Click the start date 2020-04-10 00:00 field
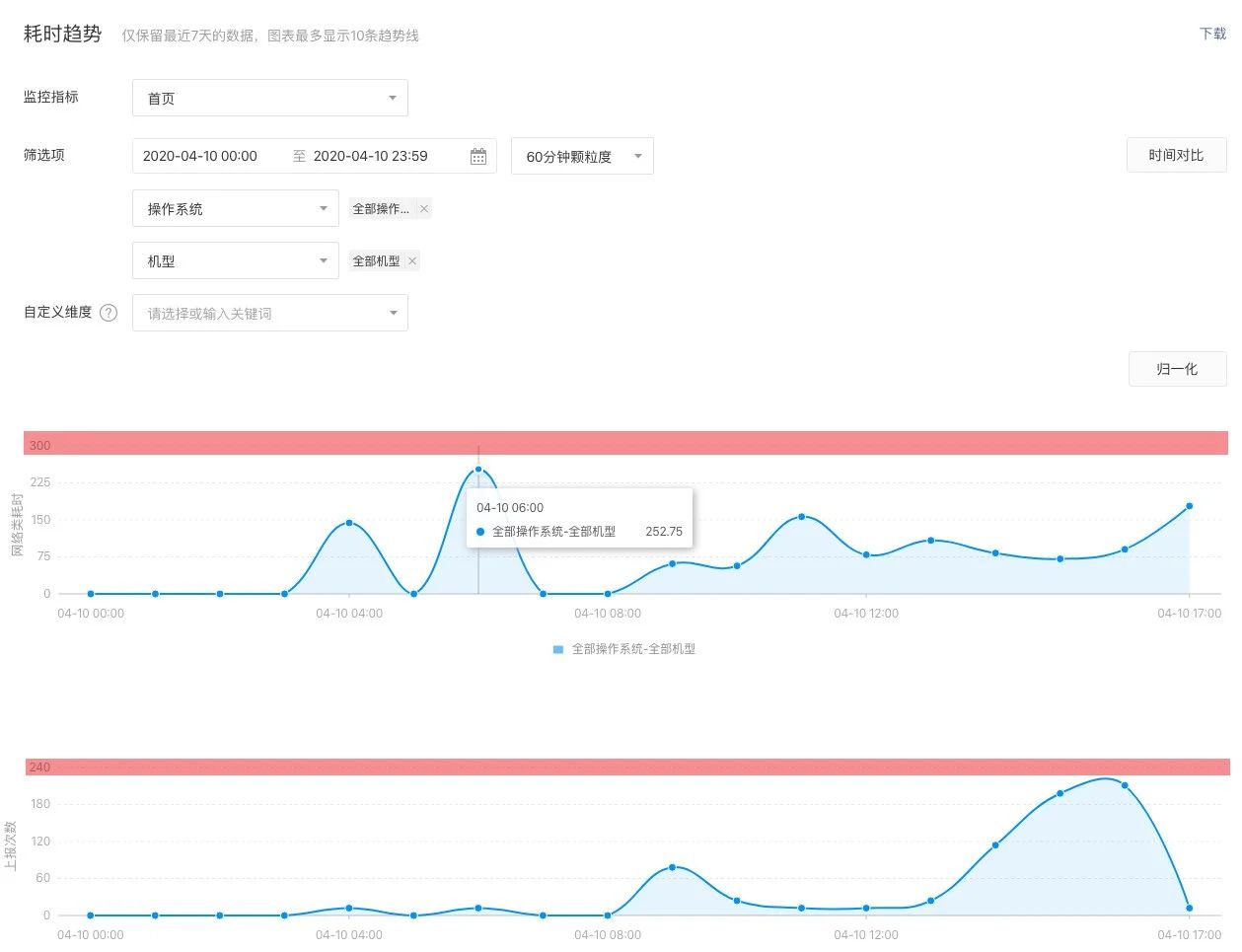 (200, 156)
